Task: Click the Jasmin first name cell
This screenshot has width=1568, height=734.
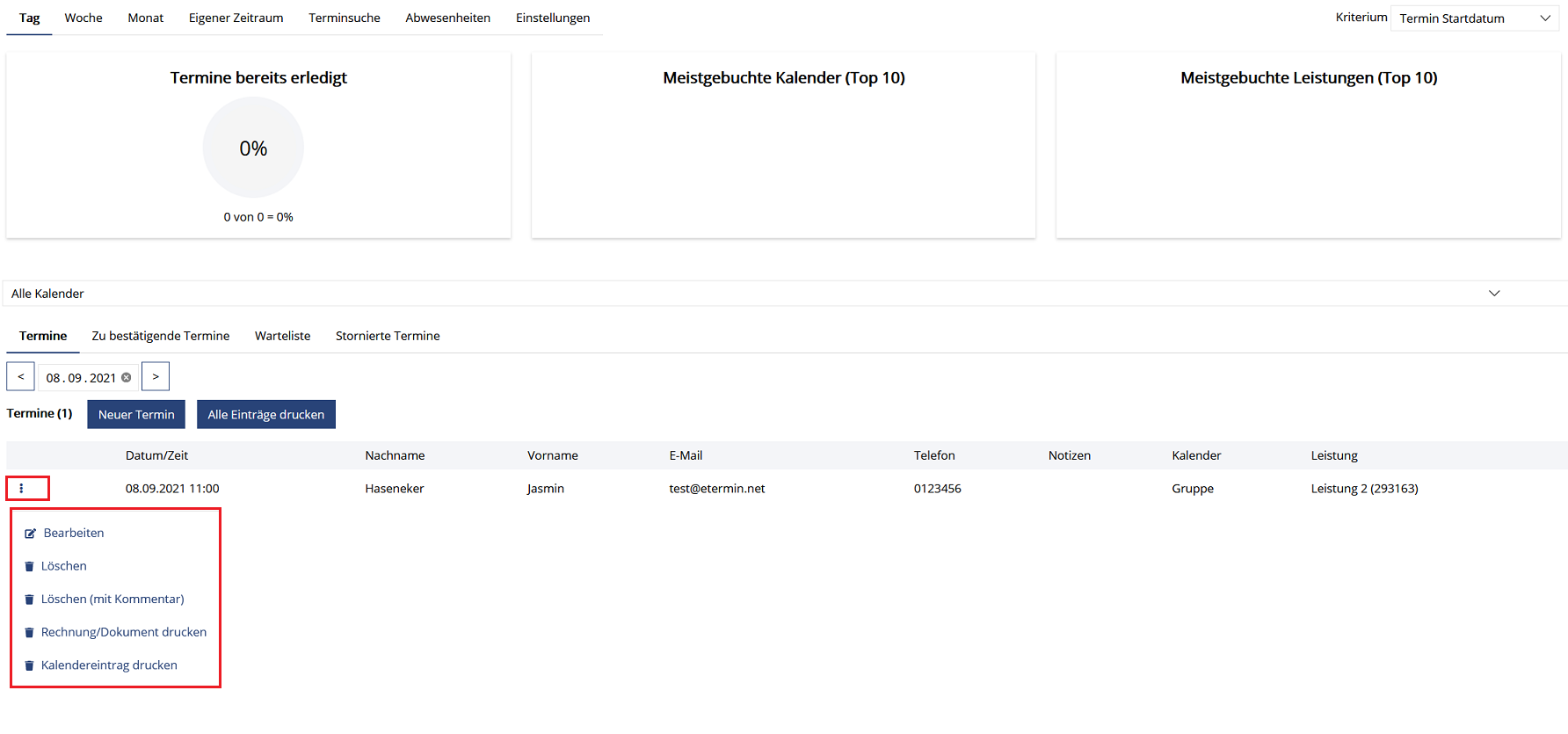Action: click(x=546, y=489)
